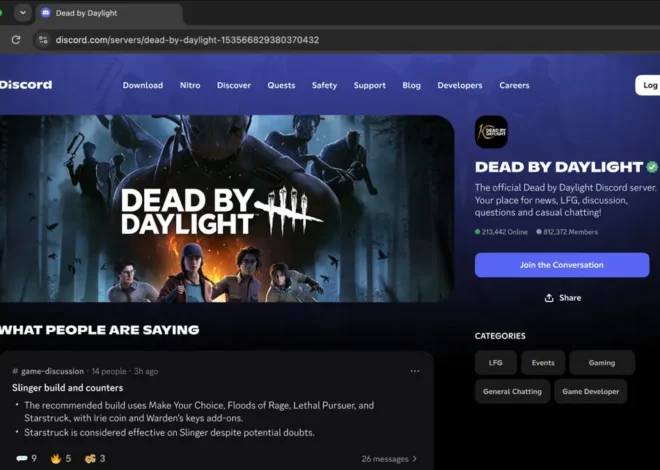This screenshot has height=470, width=660.
Task: Click the 213,442 Online count
Action: click(x=501, y=232)
